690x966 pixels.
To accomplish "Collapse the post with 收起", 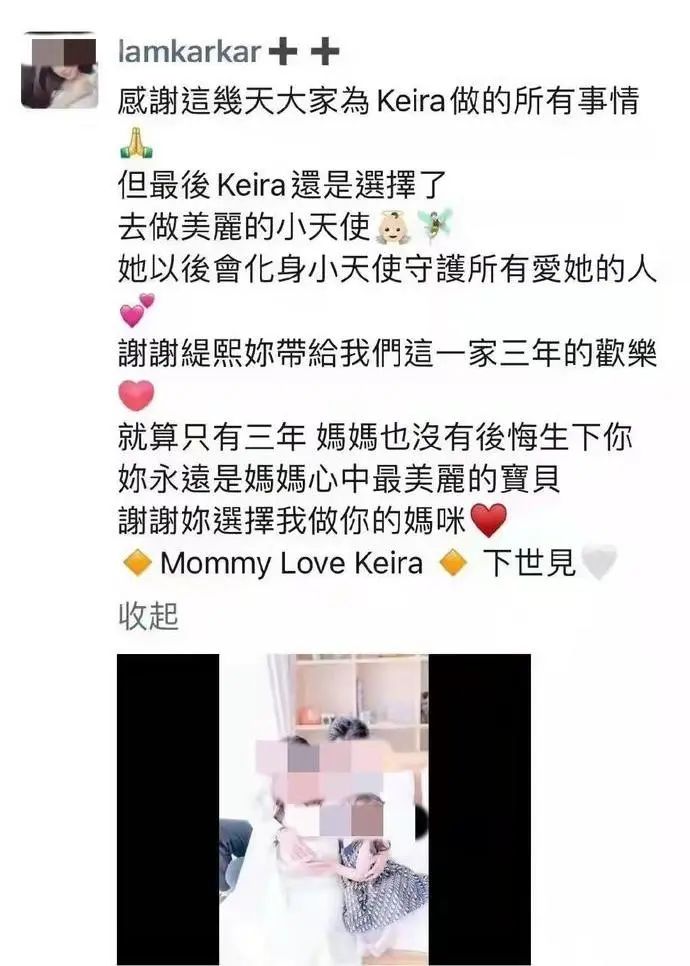I will tap(148, 615).
